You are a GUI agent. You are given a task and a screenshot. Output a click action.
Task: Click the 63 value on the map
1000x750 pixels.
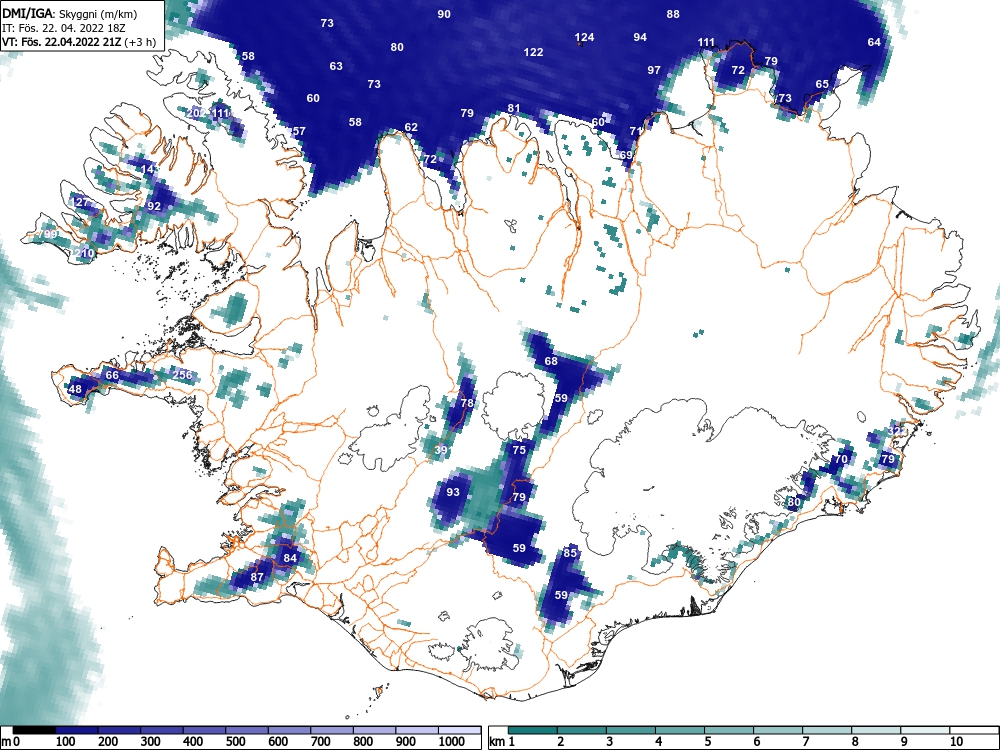336,66
